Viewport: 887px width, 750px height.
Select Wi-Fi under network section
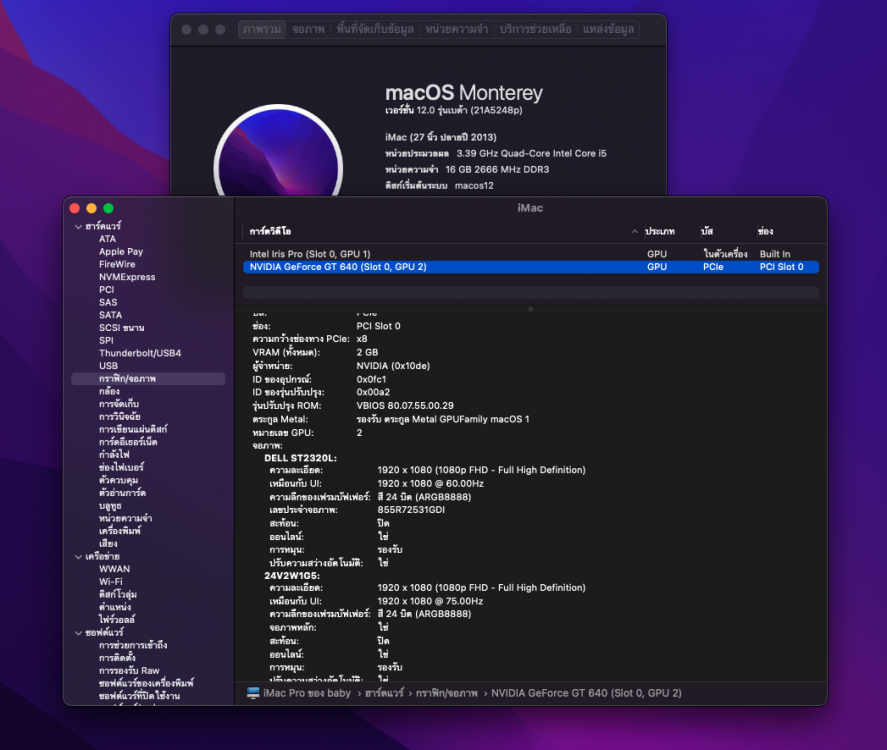click(x=110, y=582)
